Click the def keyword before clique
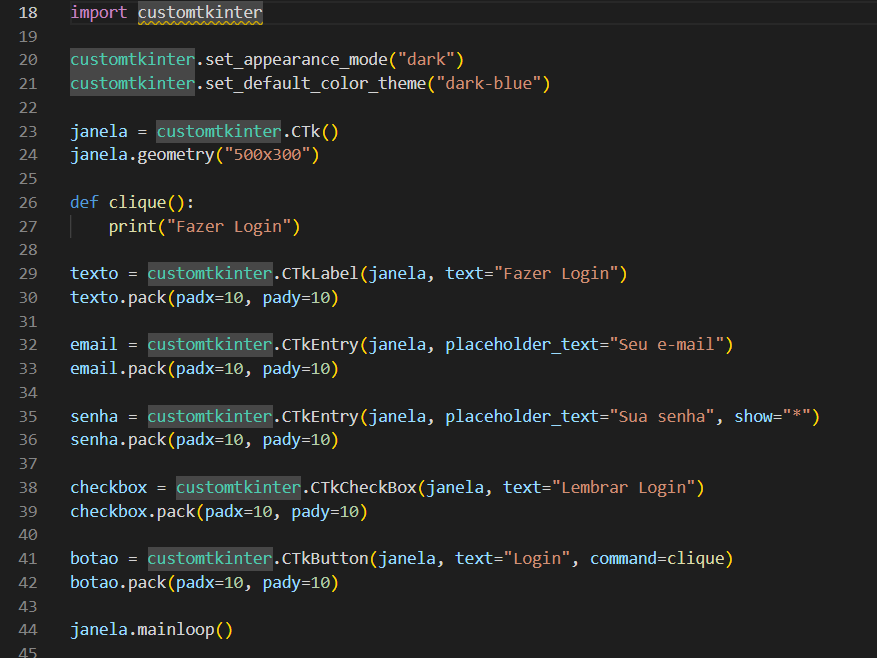Viewport: 877px width, 658px height. 84,202
